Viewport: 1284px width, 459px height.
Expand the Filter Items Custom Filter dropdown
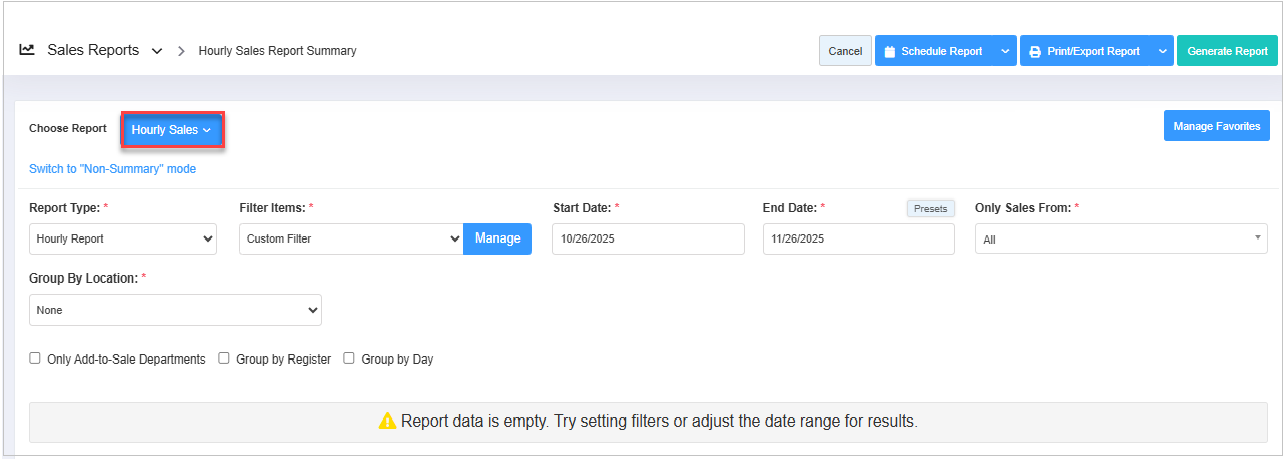[351, 239]
